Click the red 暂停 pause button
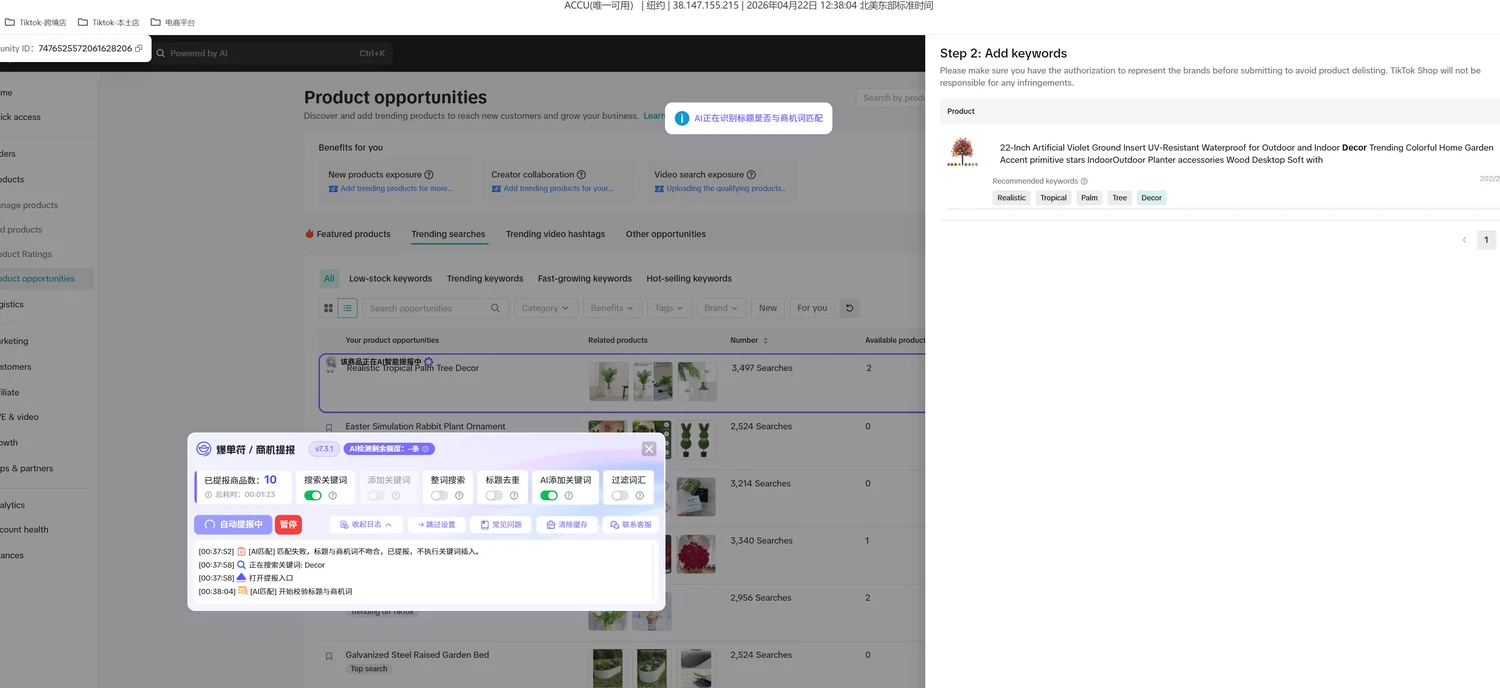 pyautogui.click(x=288, y=524)
